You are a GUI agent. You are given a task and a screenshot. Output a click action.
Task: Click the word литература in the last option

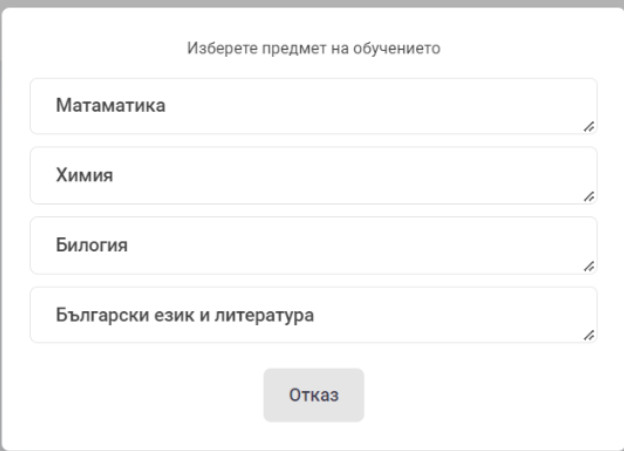point(264,315)
